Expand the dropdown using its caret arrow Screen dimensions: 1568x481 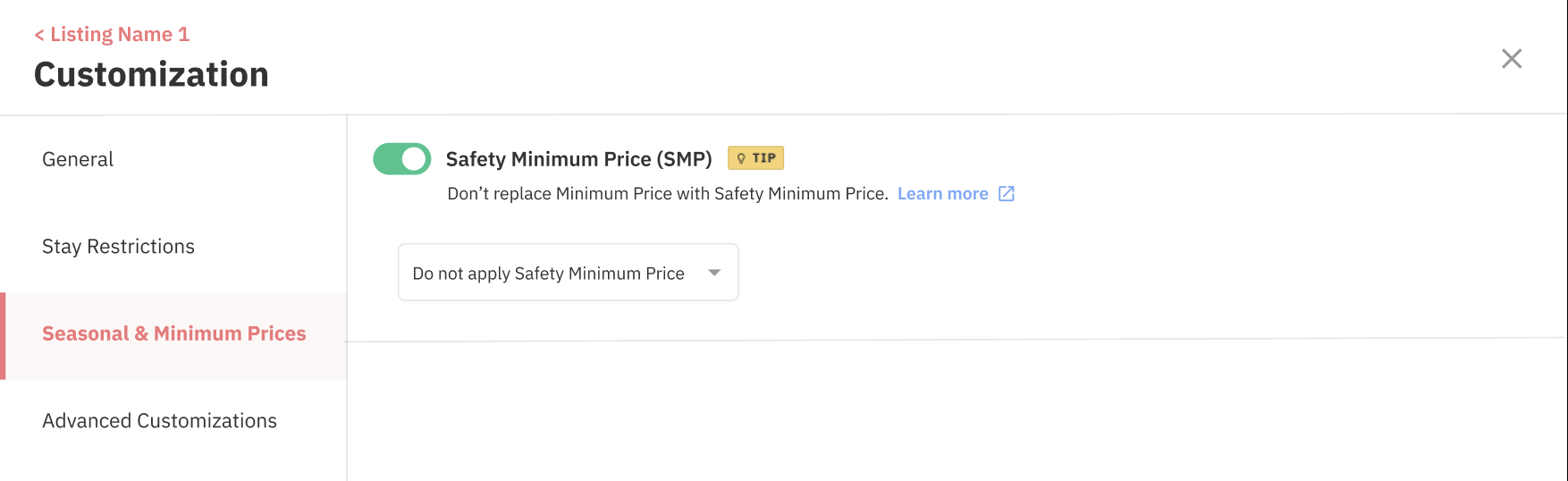(x=714, y=273)
